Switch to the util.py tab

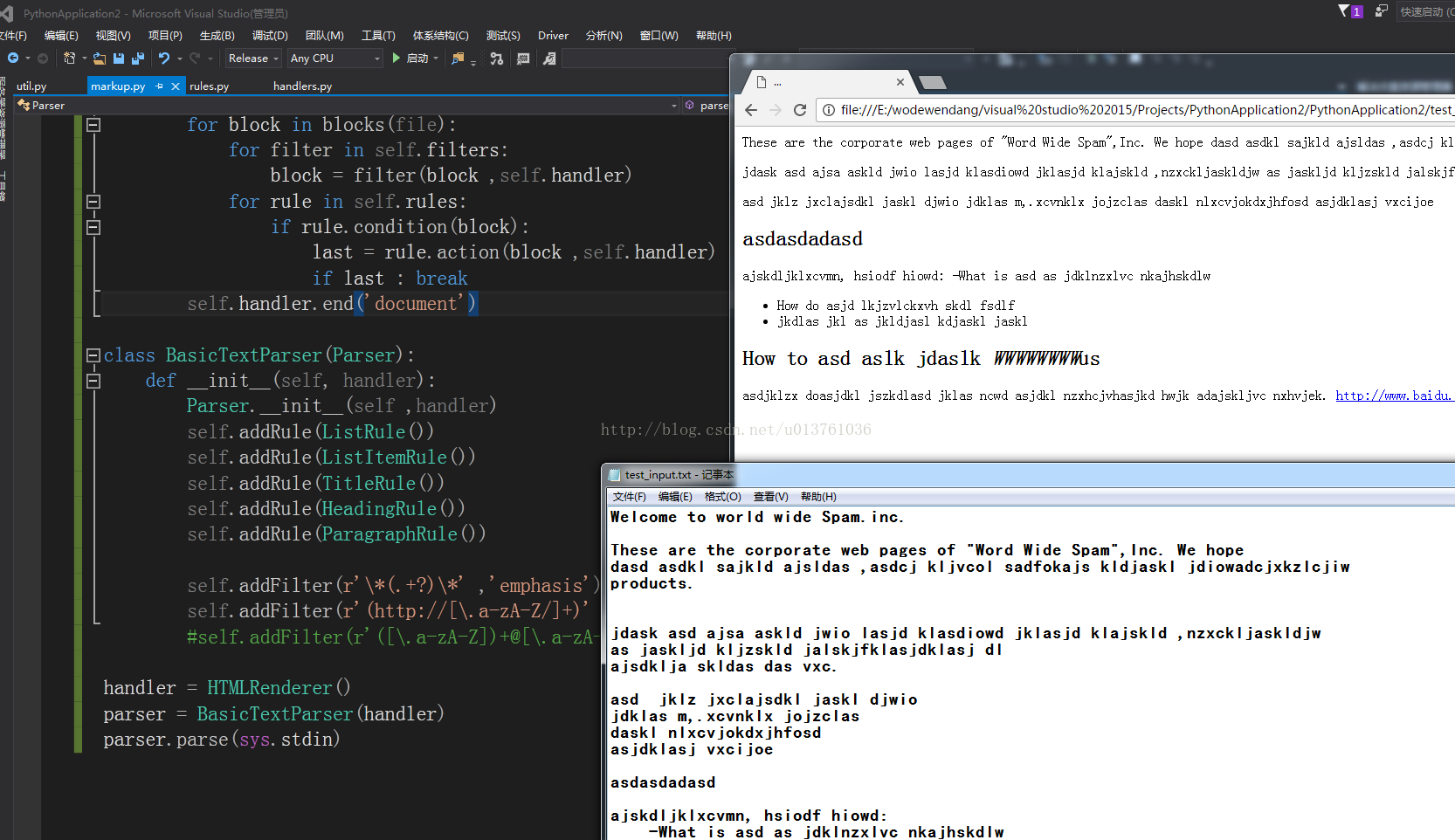(31, 86)
